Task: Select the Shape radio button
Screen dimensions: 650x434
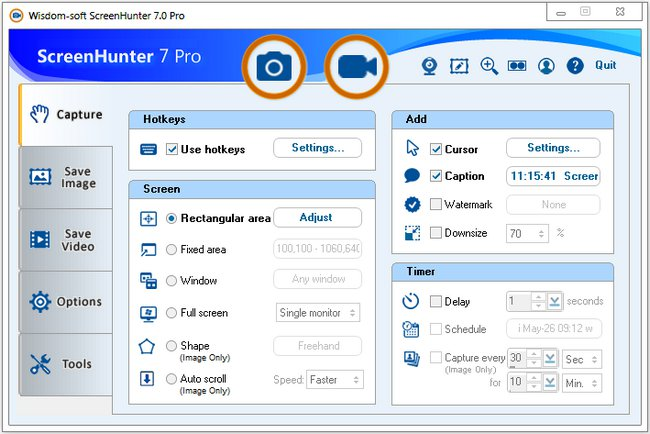Action: tap(172, 346)
